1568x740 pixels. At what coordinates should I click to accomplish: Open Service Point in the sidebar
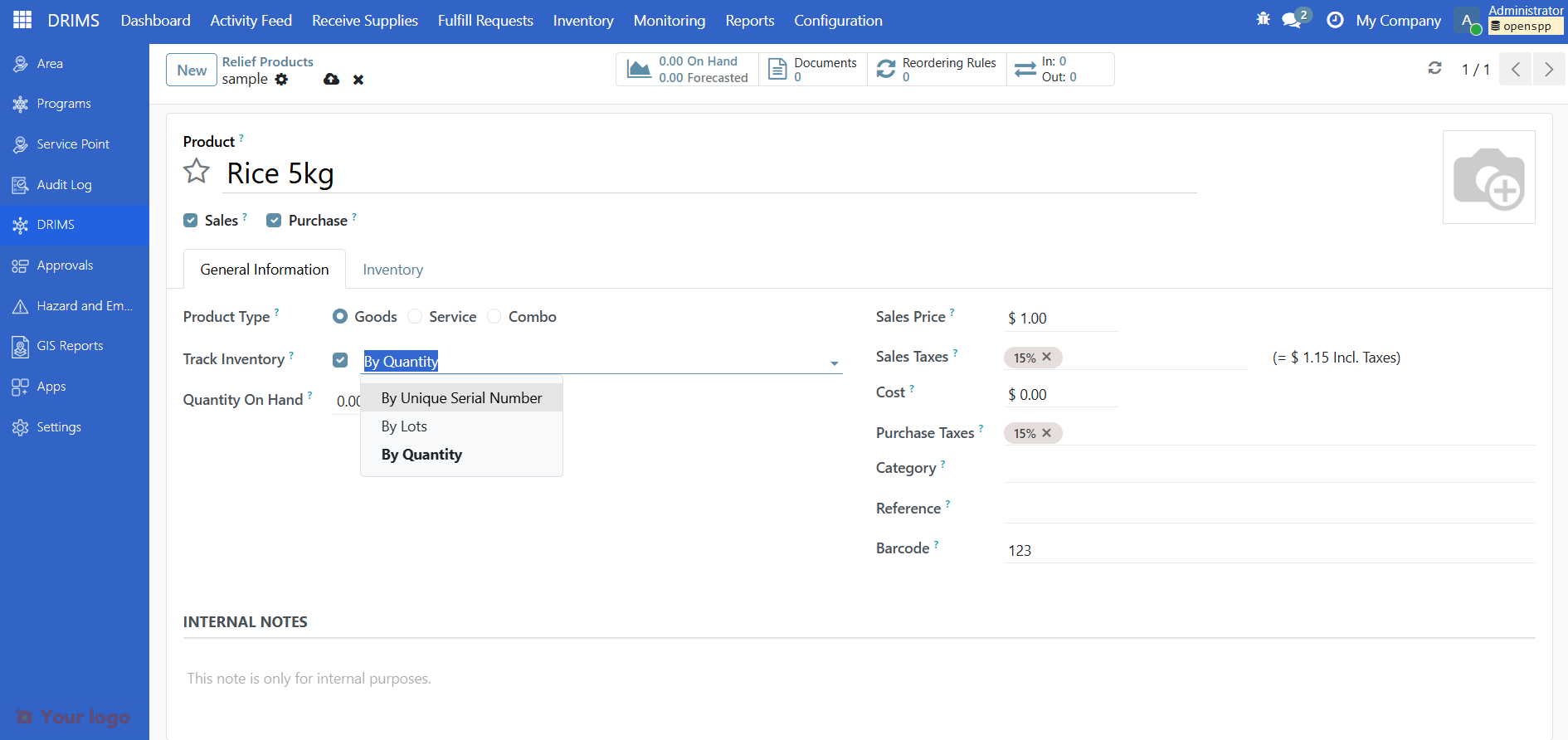(75, 144)
